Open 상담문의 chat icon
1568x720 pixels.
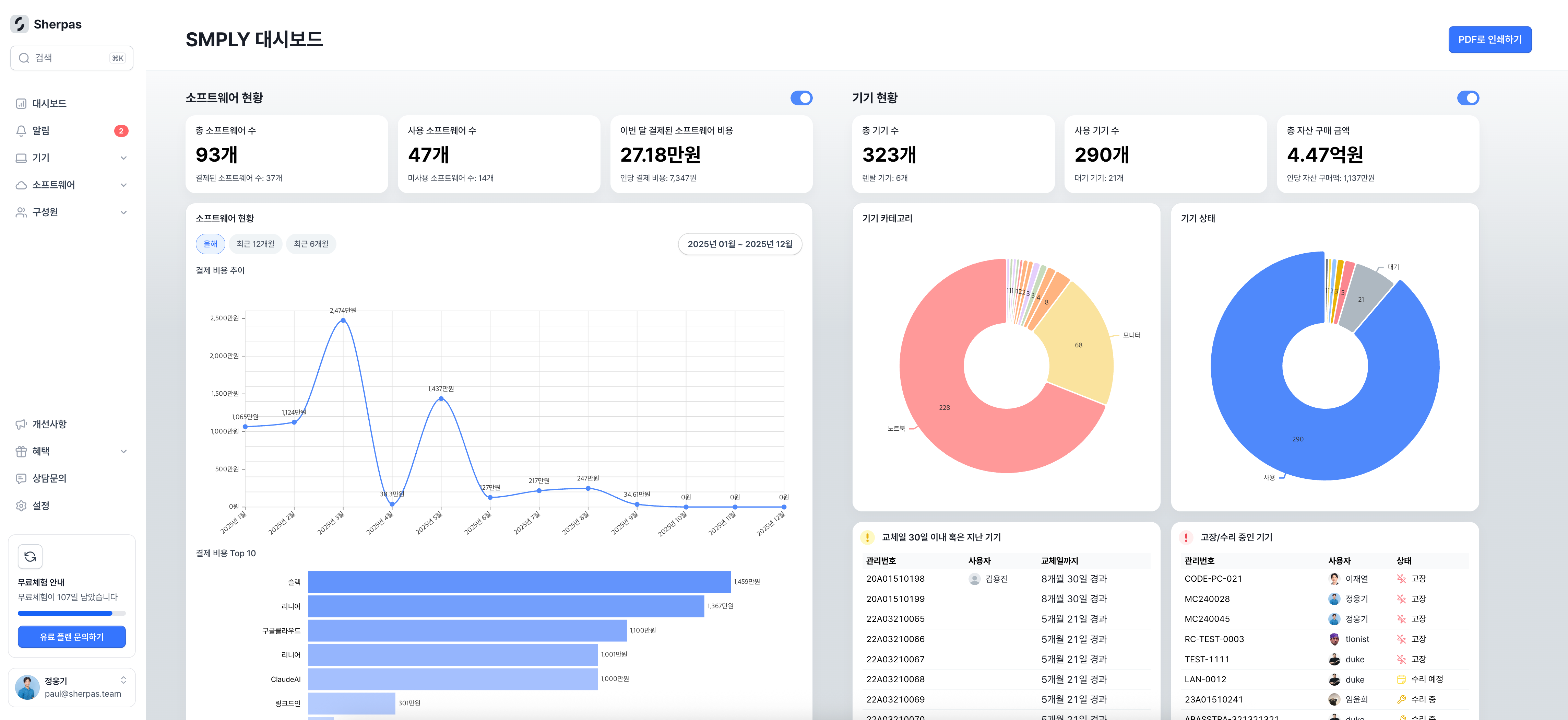(x=21, y=479)
